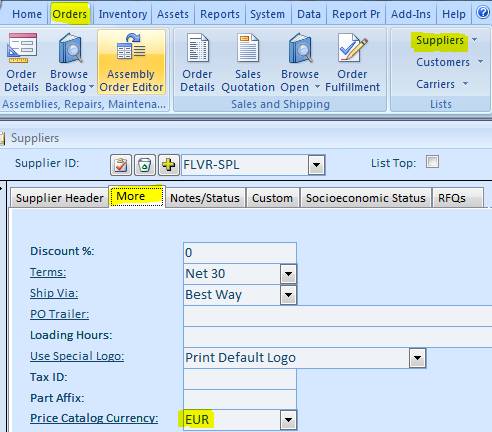Click the PO Trailer link label
Viewport: 492px width, 432px height.
(x=60, y=314)
